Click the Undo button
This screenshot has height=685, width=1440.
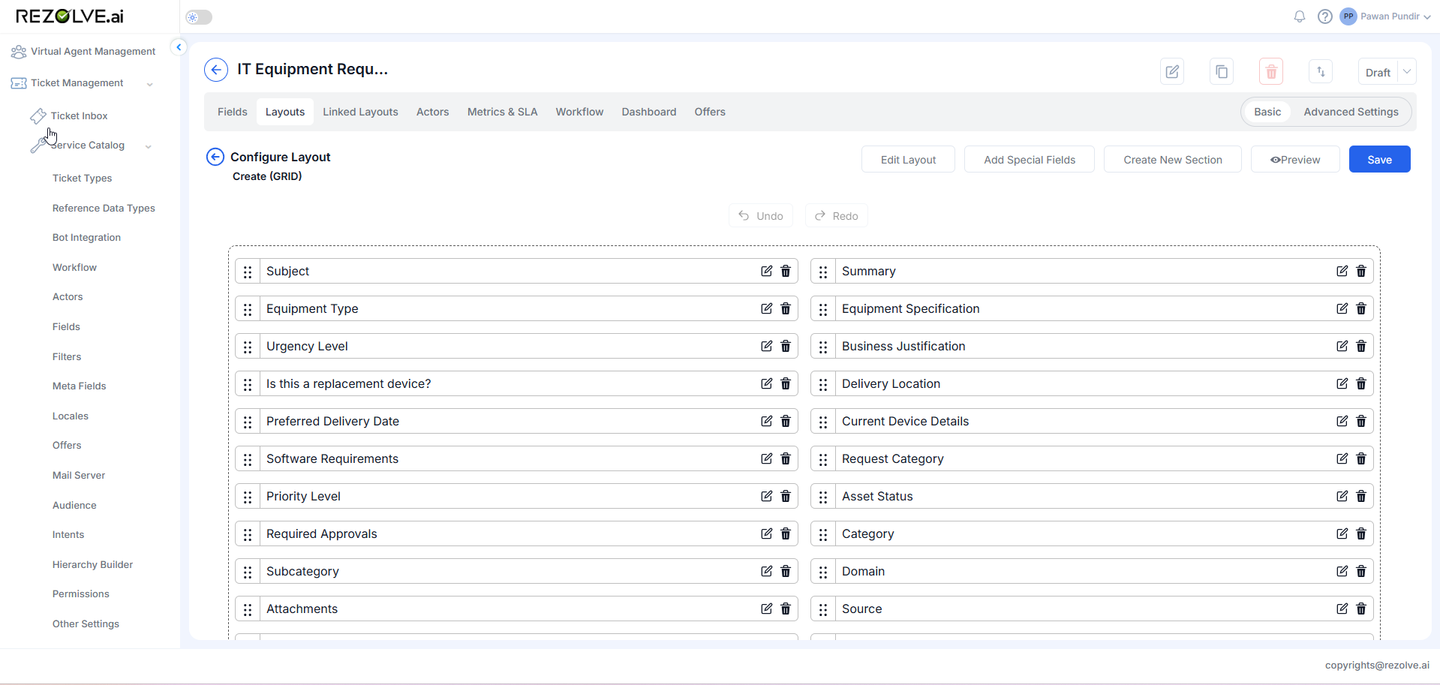761,216
